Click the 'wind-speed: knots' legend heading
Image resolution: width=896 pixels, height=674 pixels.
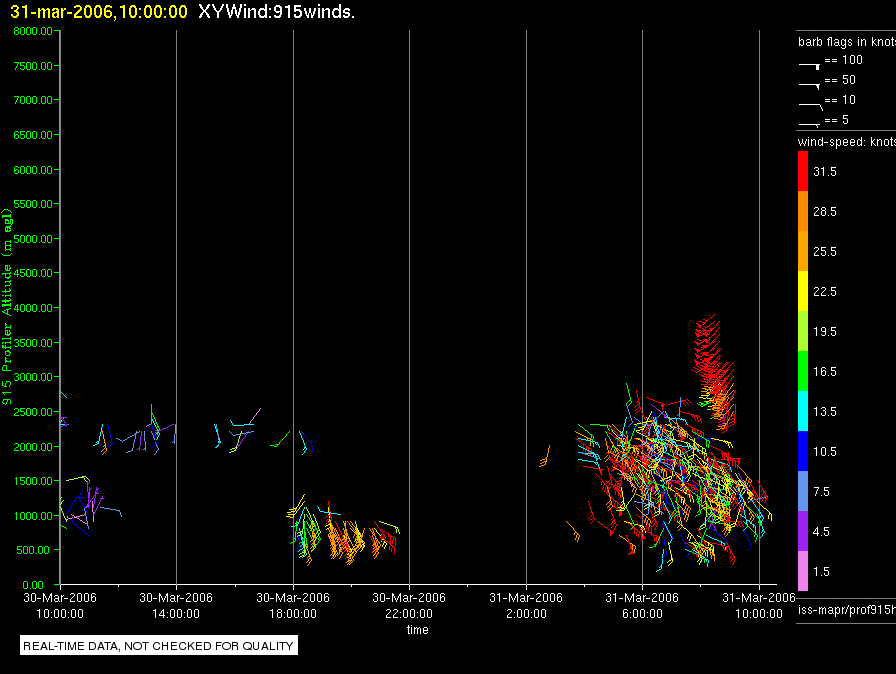847,142
